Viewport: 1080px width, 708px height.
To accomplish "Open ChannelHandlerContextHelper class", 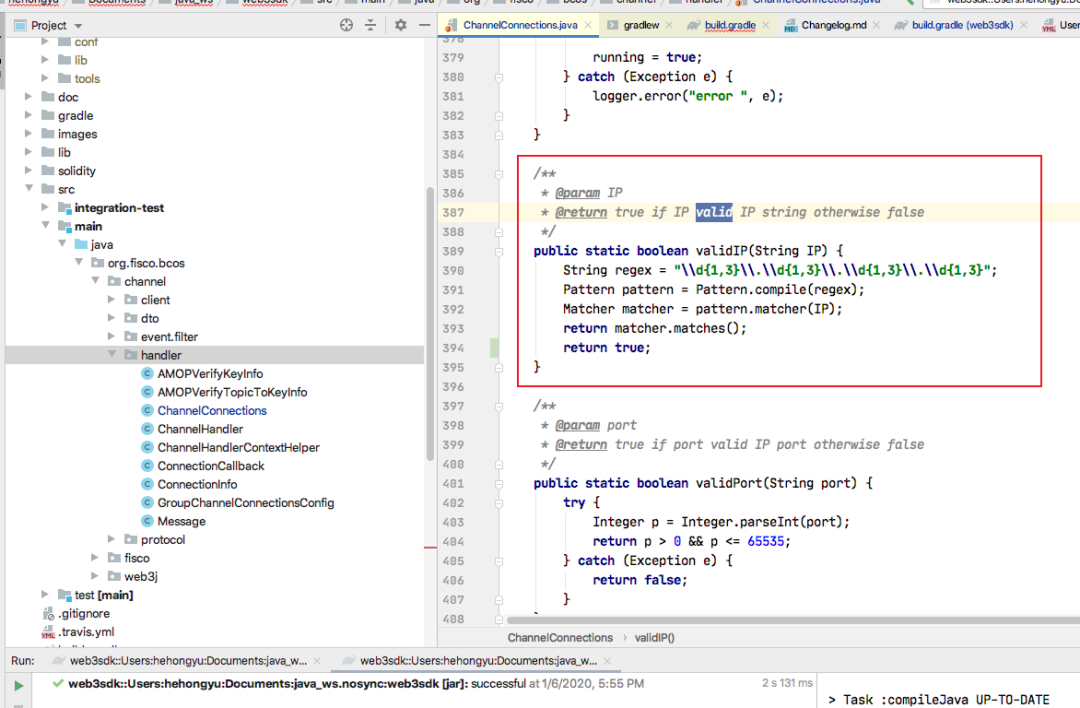I will pos(238,448).
